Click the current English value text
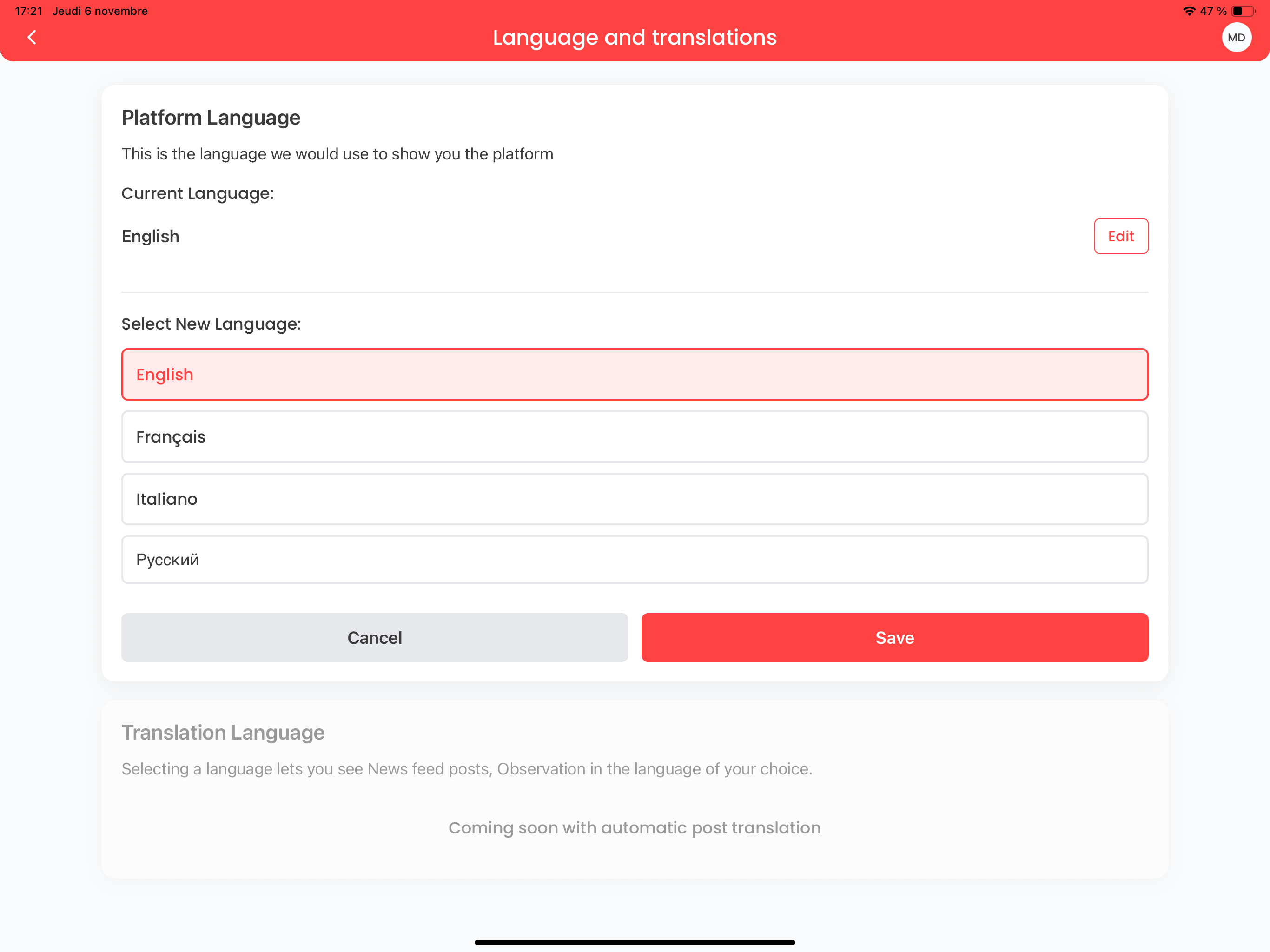The image size is (1270, 952). click(x=151, y=237)
